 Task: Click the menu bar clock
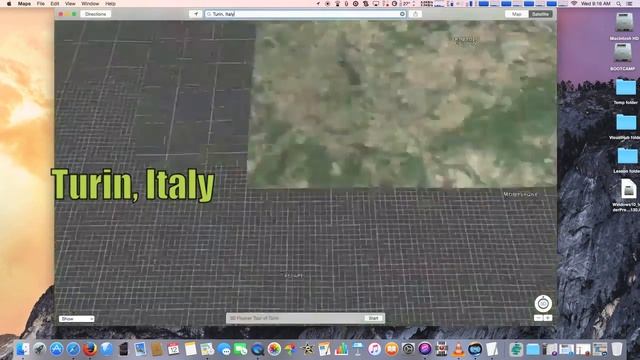[x=596, y=4]
